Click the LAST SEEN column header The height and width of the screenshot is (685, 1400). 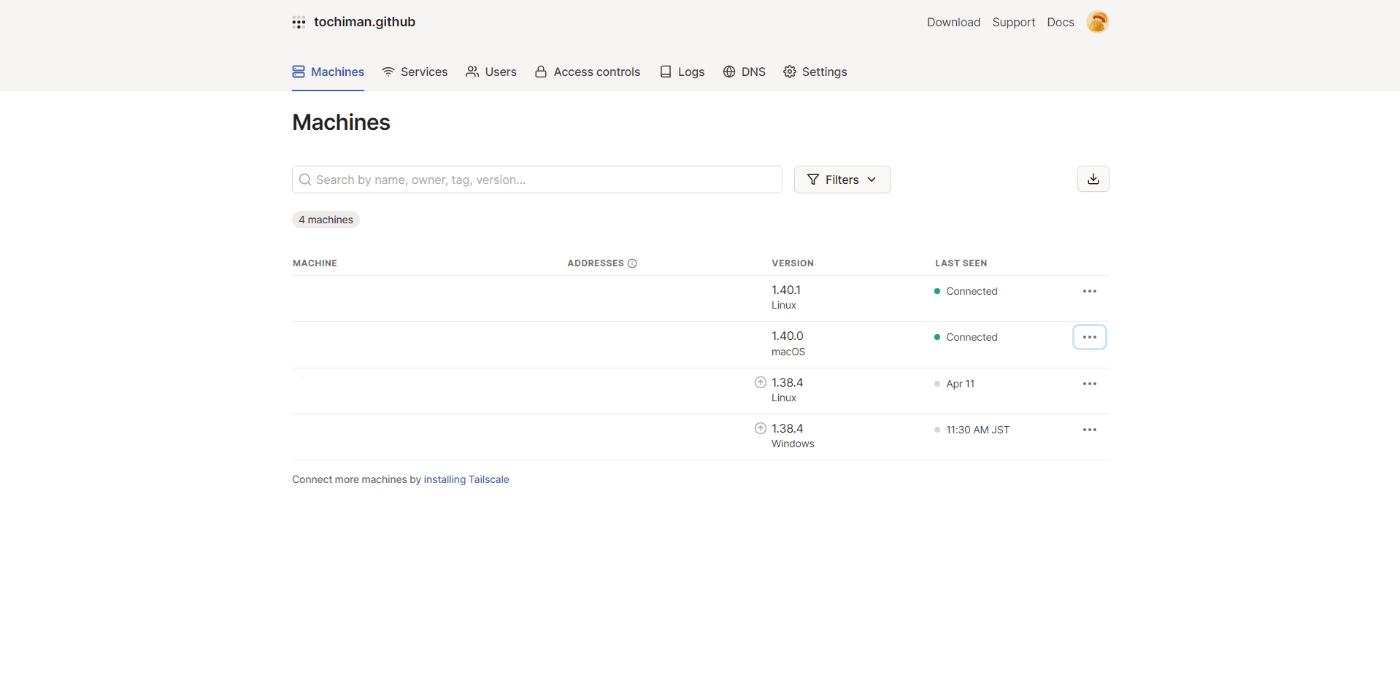(x=961, y=263)
